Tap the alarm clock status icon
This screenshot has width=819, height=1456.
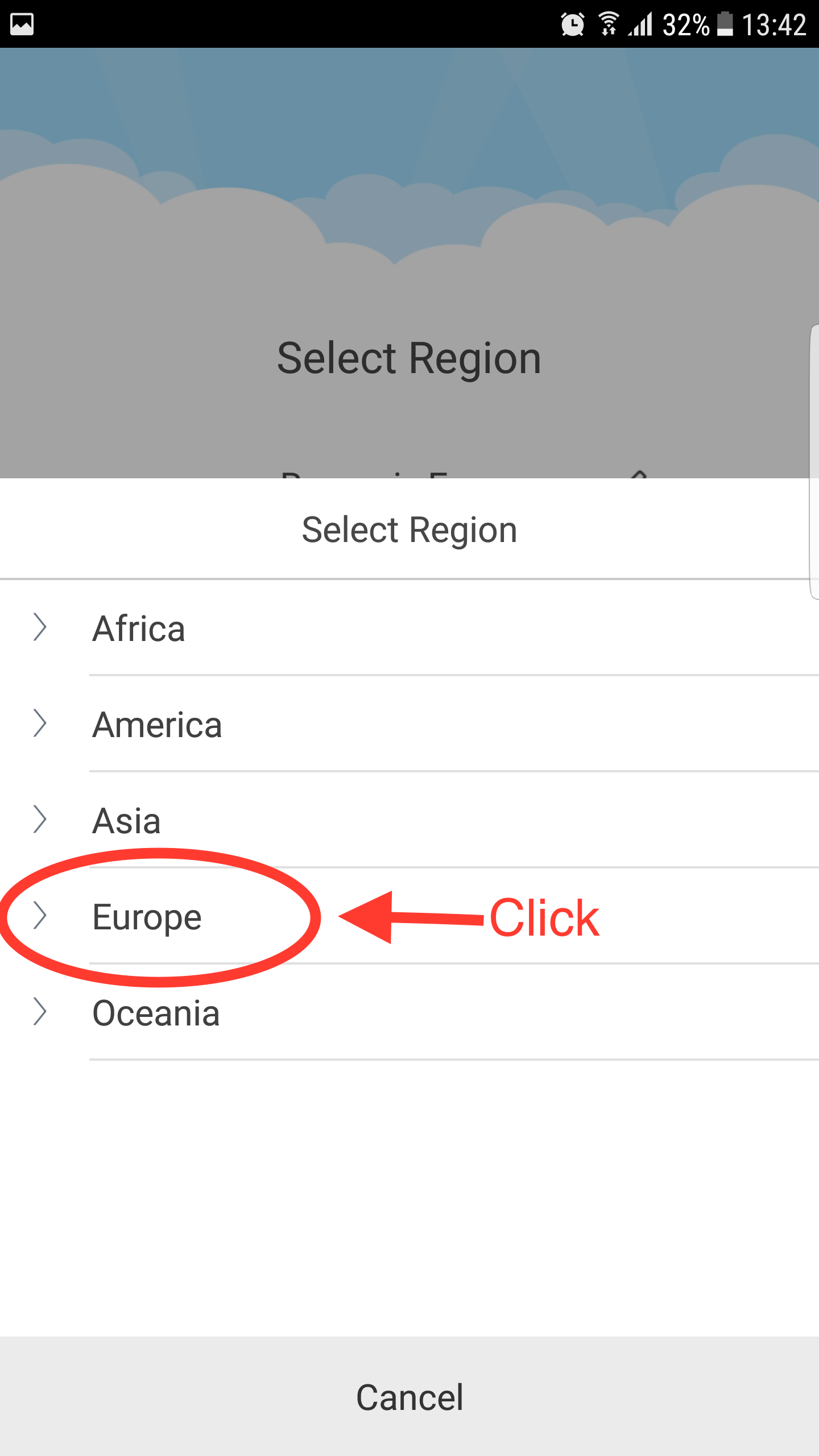point(572,24)
